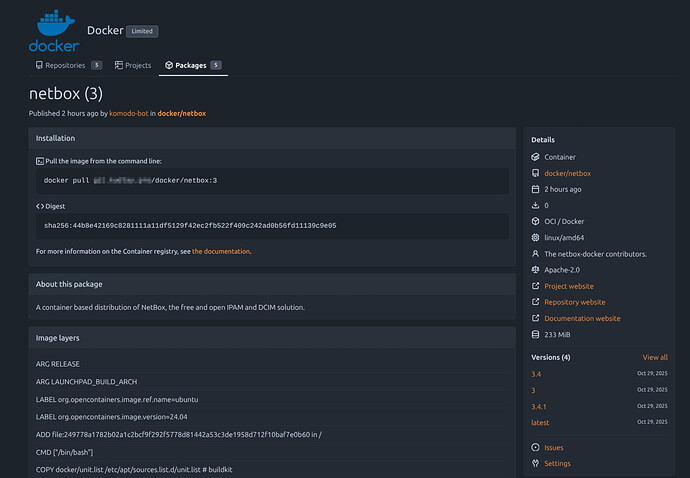Open the Repositories tab
The height and width of the screenshot is (478, 690).
(65, 65)
